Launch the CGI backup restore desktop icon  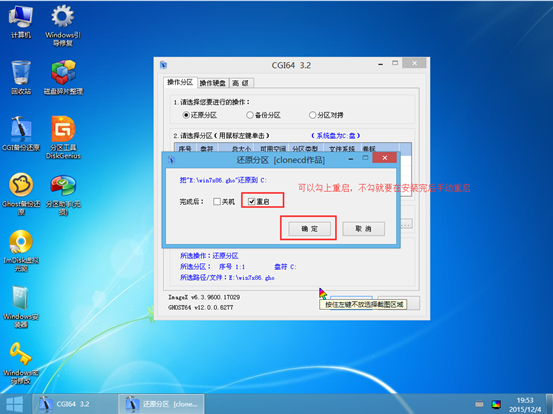(x=21, y=134)
